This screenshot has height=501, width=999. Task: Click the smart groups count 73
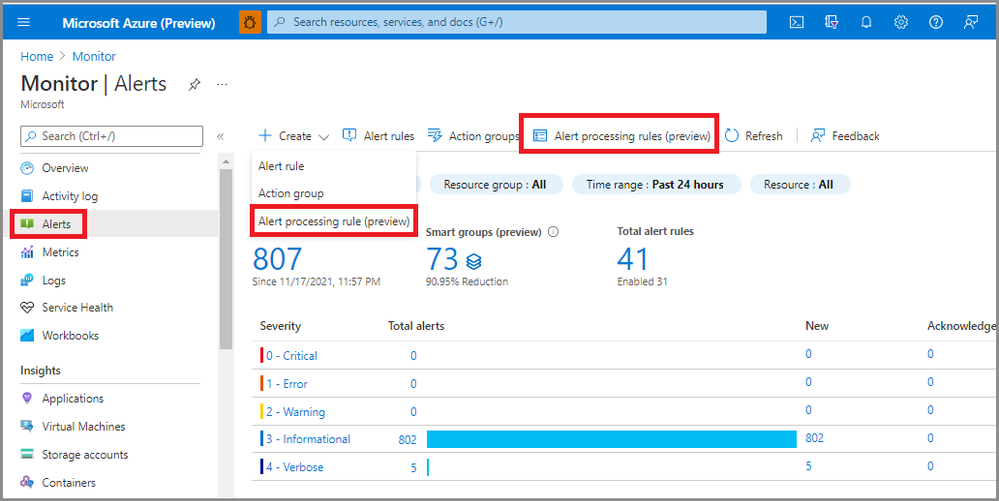(442, 259)
